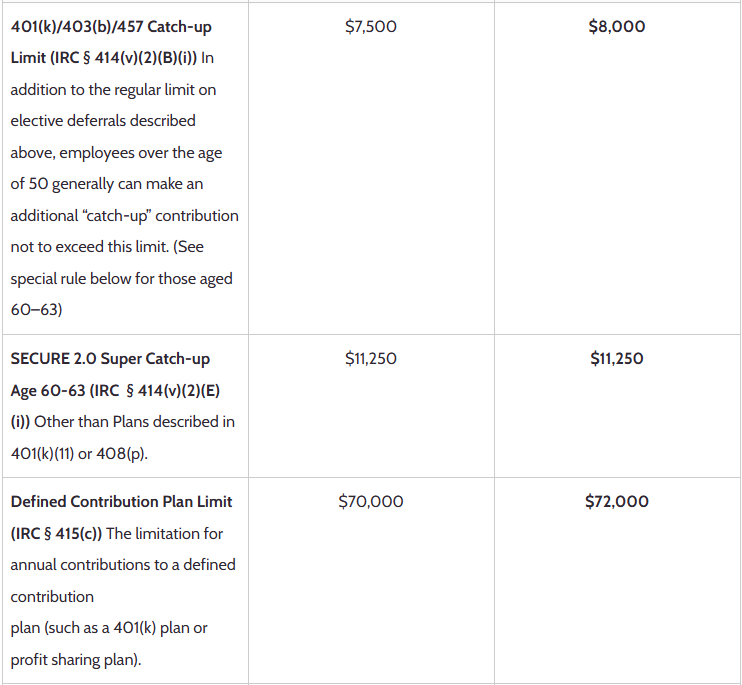The height and width of the screenshot is (685, 742).
Task: Click the $70,000 contribution limit value
Action: pos(371,501)
